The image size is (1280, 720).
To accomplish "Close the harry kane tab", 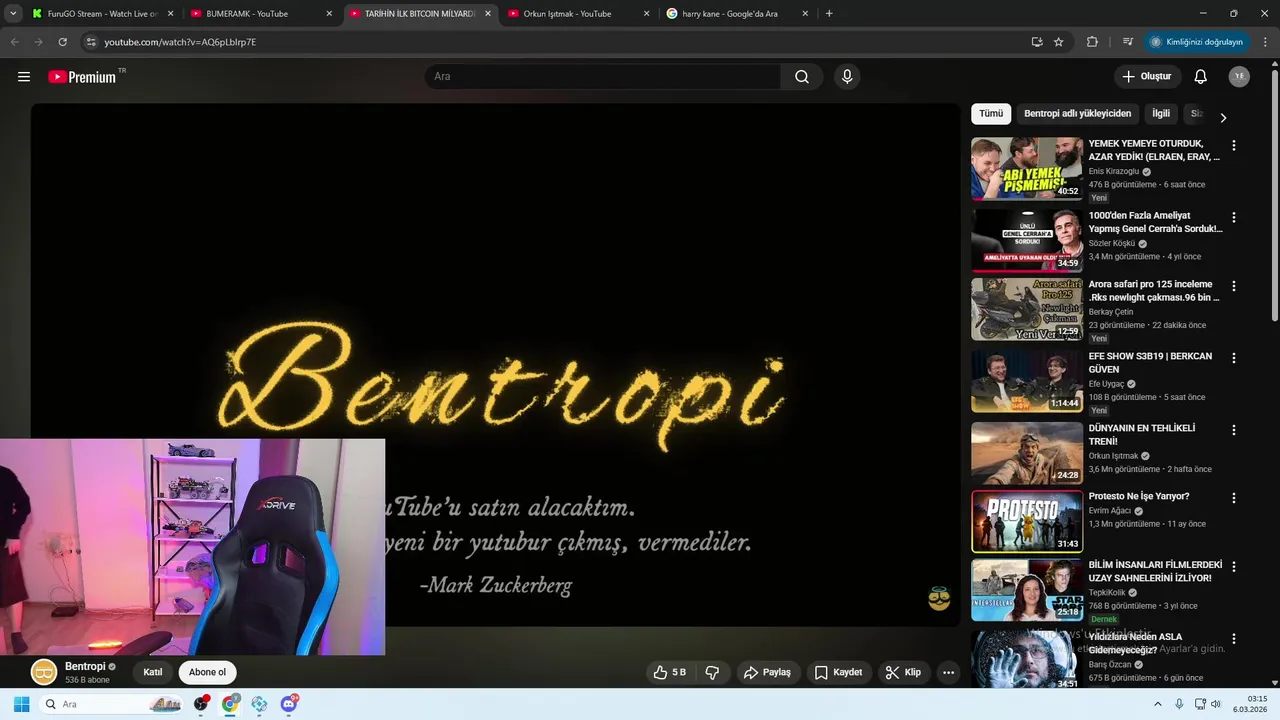I will coord(805,14).
